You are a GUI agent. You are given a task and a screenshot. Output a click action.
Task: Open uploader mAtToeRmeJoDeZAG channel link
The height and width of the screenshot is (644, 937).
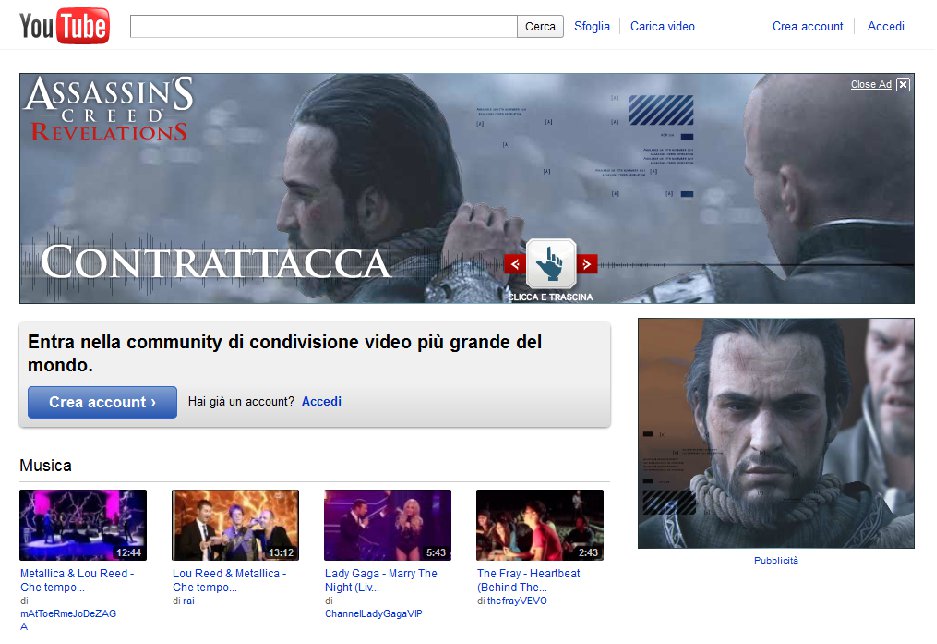(x=68, y=620)
